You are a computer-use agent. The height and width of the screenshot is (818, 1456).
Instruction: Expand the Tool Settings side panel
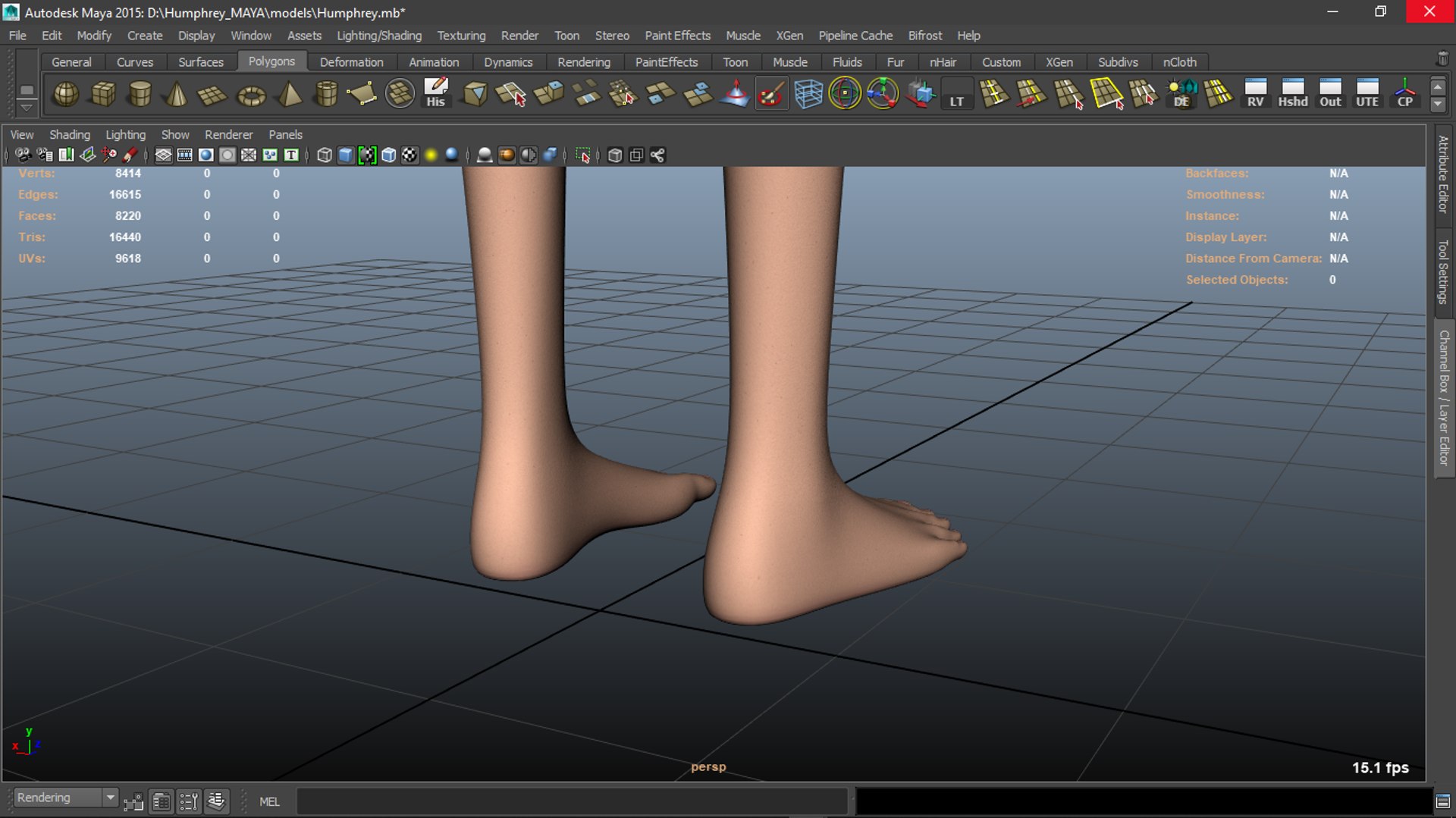1443,271
